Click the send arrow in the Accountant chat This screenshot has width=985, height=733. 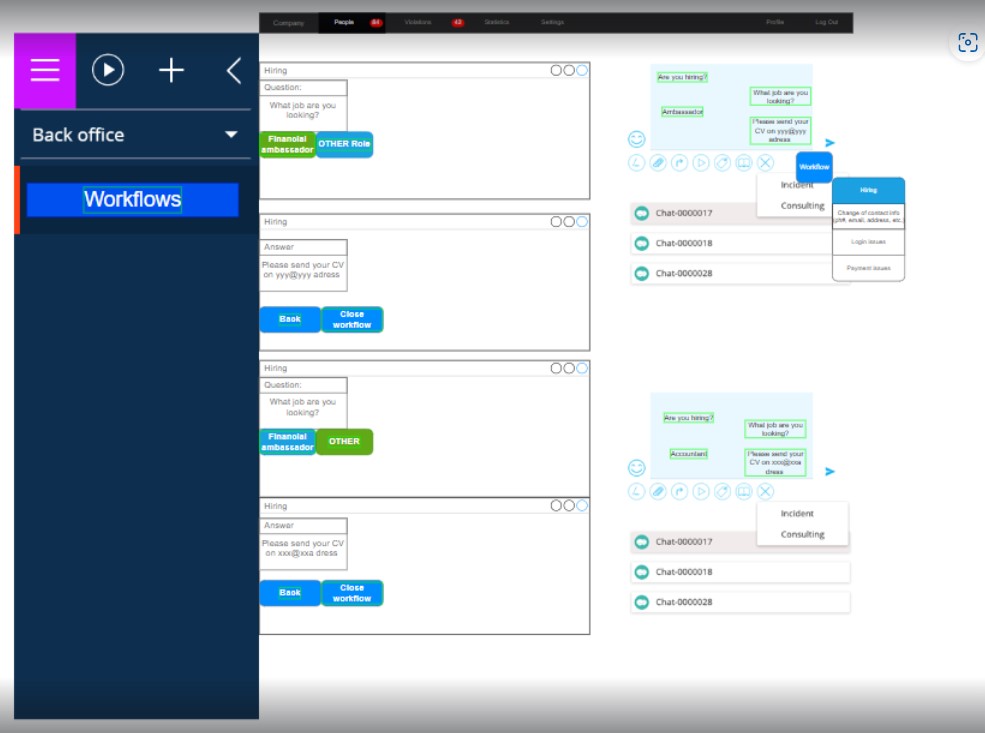pos(830,471)
